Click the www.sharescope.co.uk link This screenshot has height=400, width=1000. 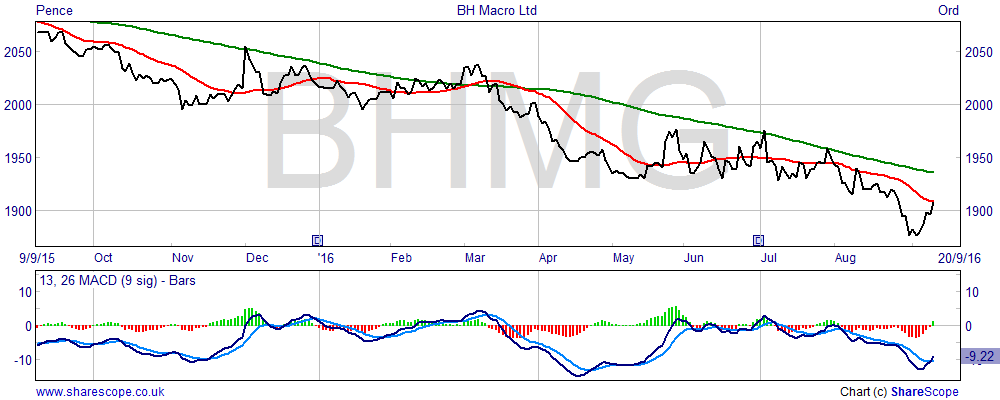tap(100, 391)
